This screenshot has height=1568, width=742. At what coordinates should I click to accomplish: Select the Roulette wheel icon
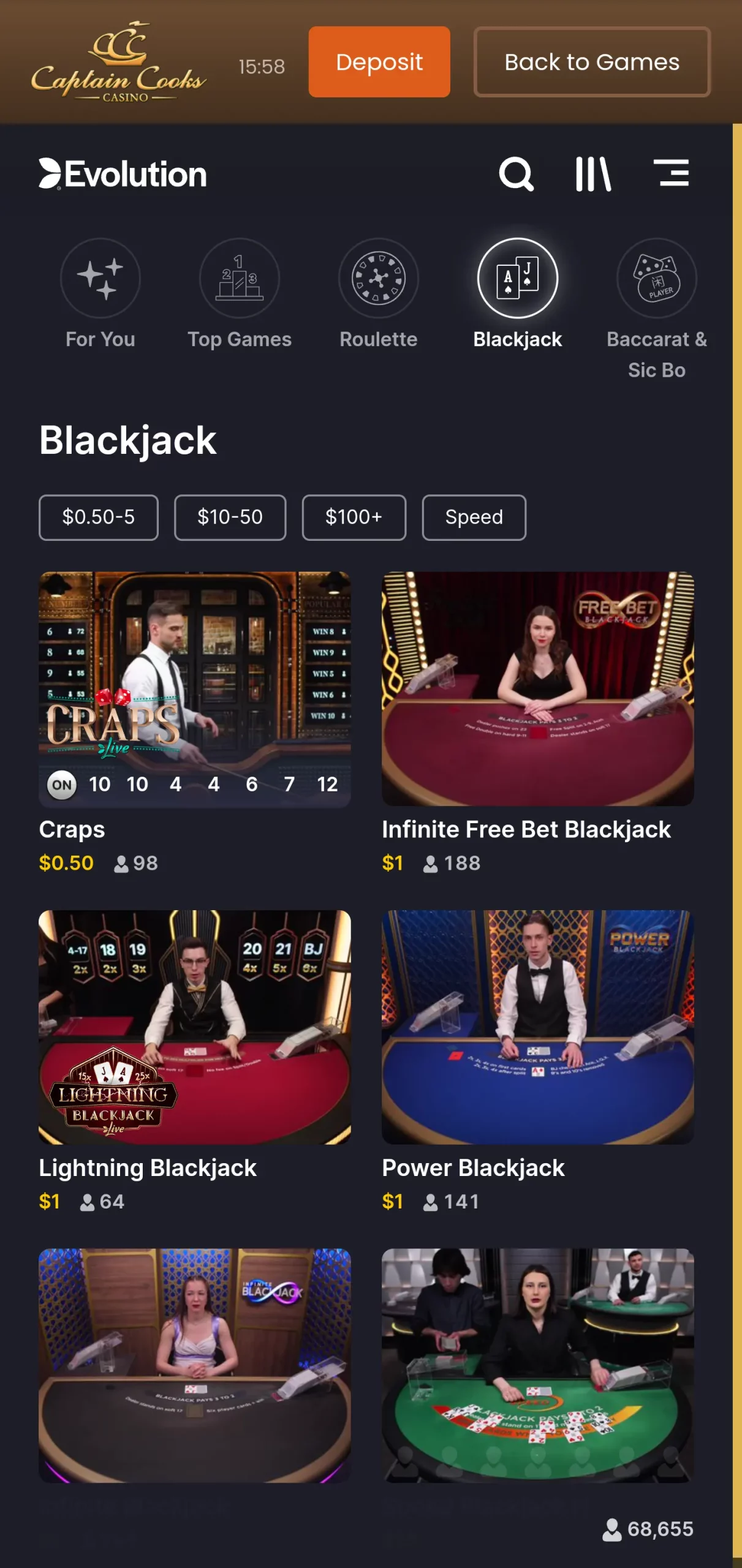click(x=379, y=278)
